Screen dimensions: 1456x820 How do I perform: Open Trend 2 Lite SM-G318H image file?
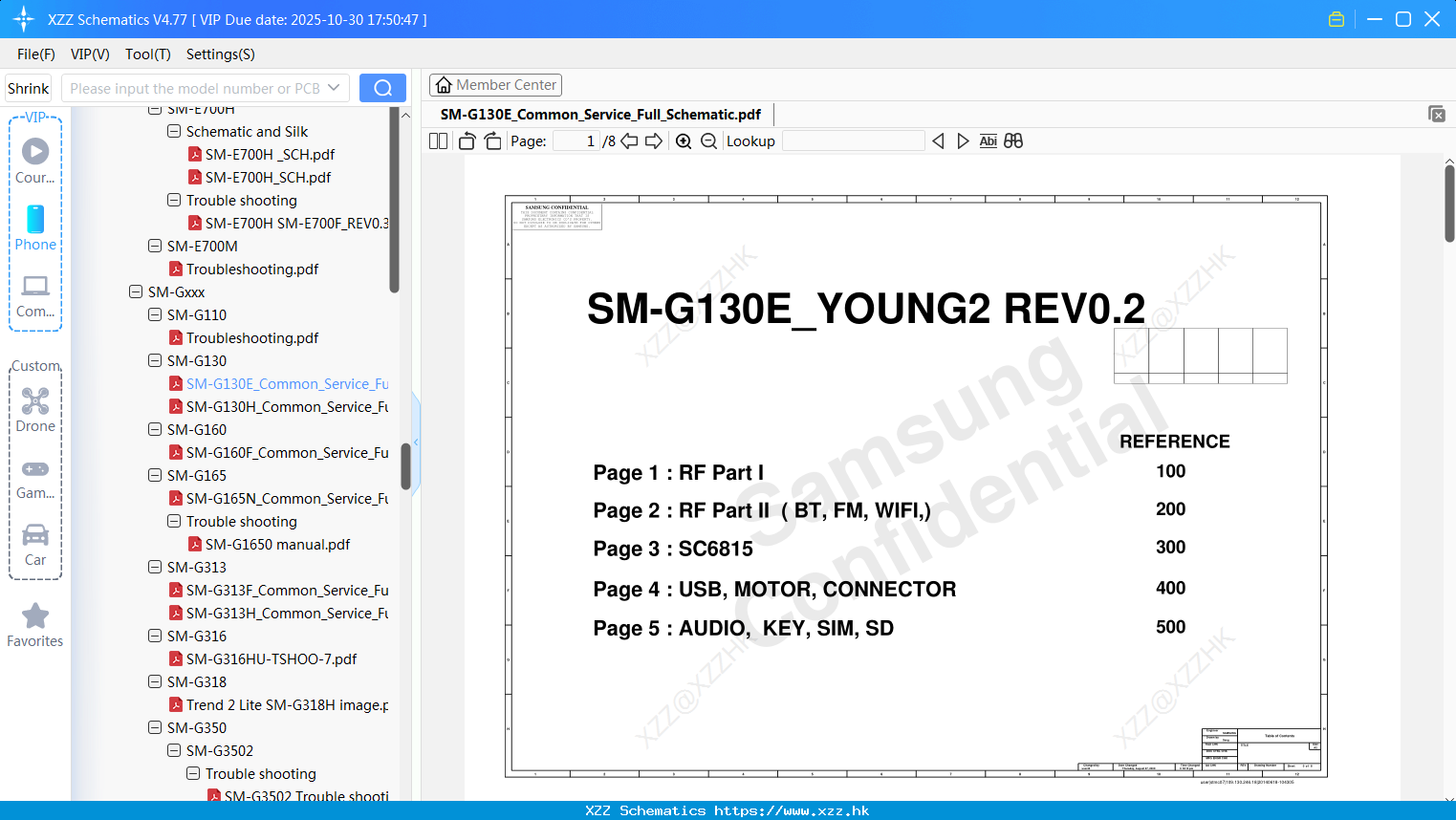[x=278, y=704]
